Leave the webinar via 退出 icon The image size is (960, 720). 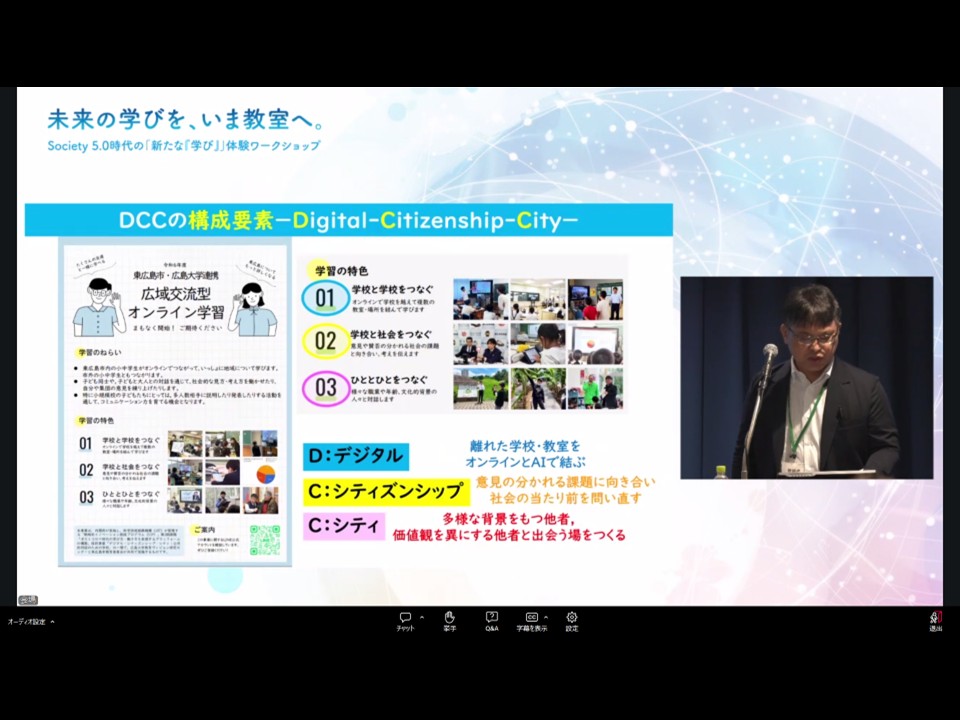pyautogui.click(x=936, y=621)
